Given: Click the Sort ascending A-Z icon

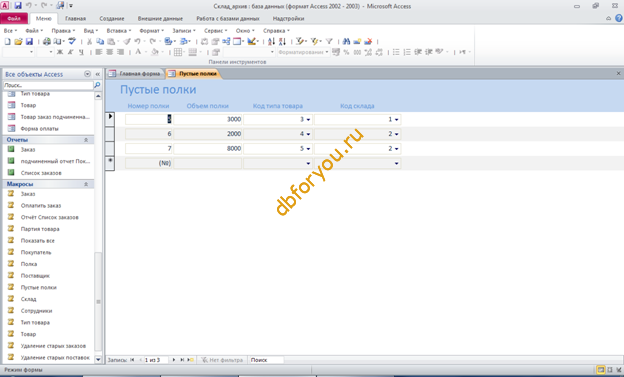Looking at the screenshot, I should tap(271, 41).
